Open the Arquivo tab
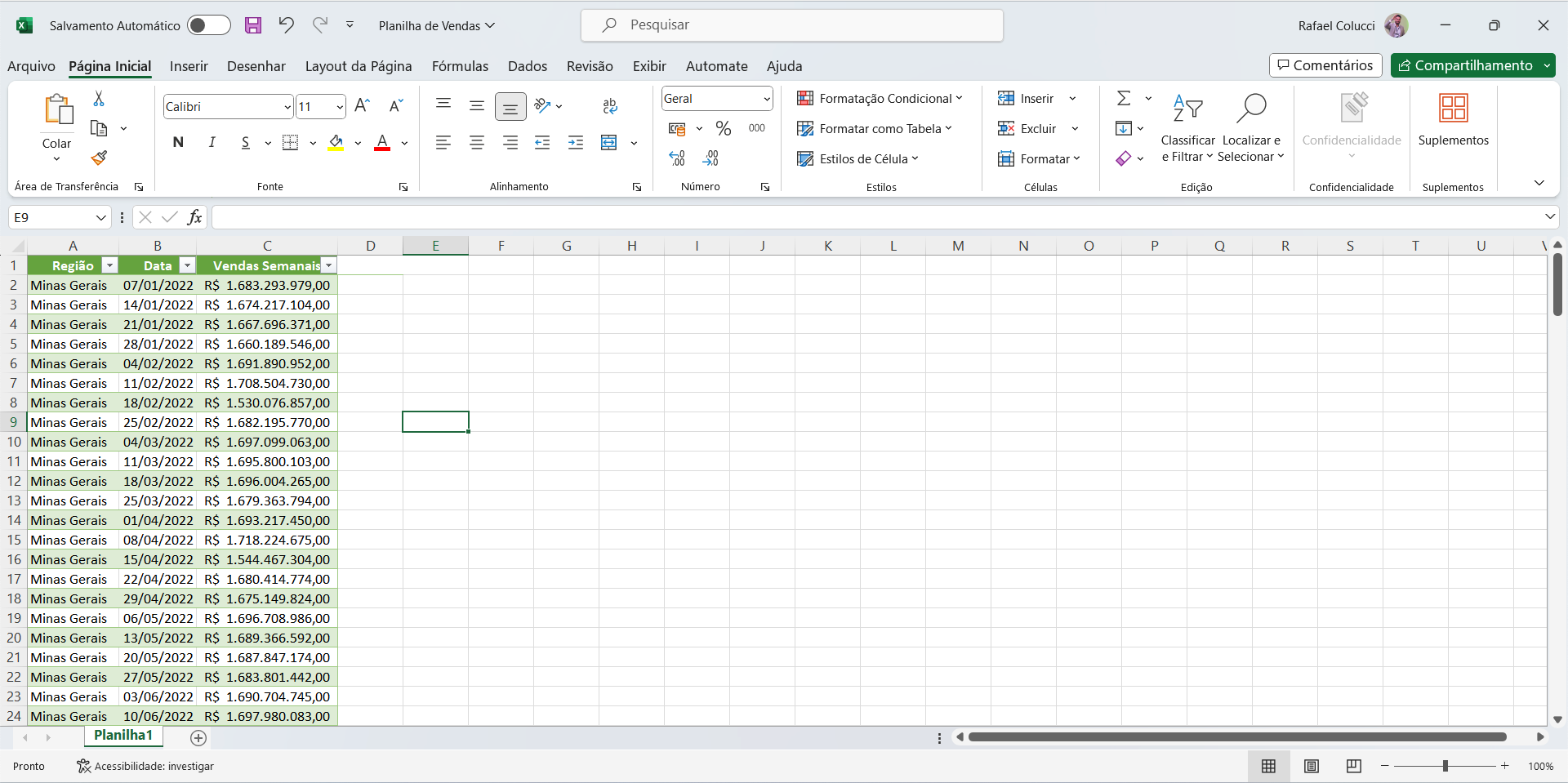 [x=31, y=66]
